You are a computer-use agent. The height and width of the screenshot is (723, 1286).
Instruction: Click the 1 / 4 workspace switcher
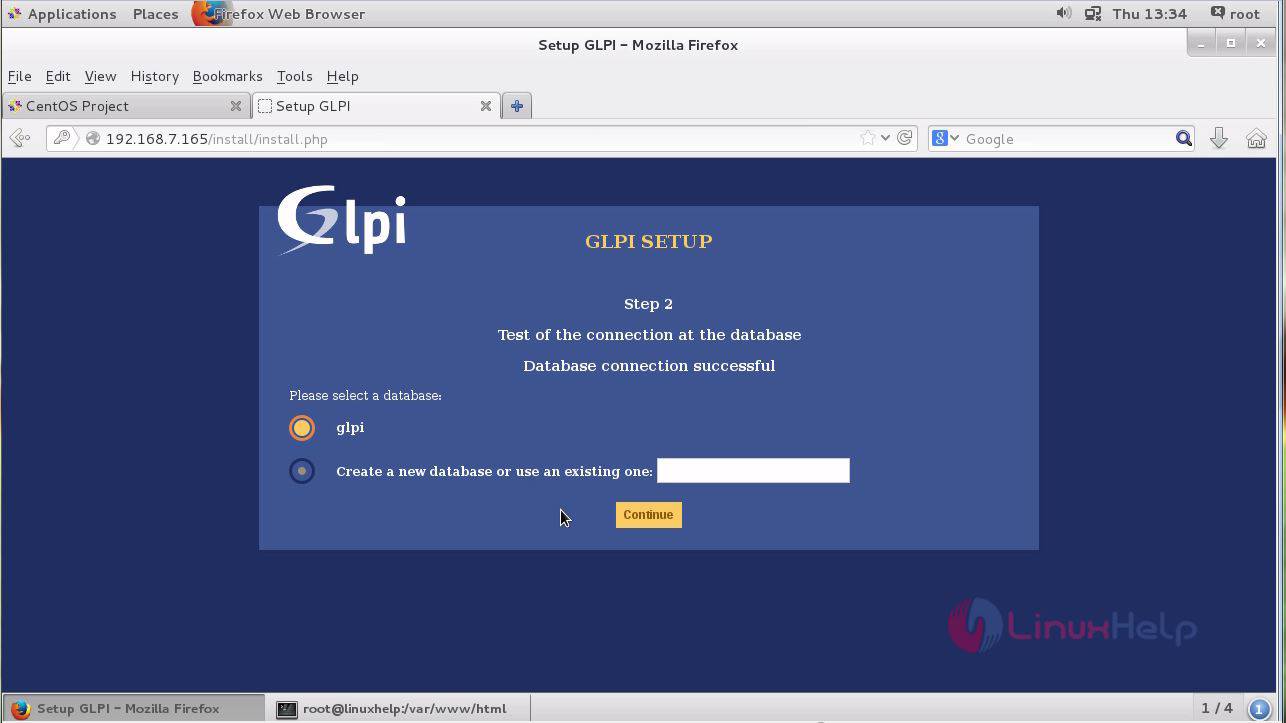pyautogui.click(x=1217, y=708)
